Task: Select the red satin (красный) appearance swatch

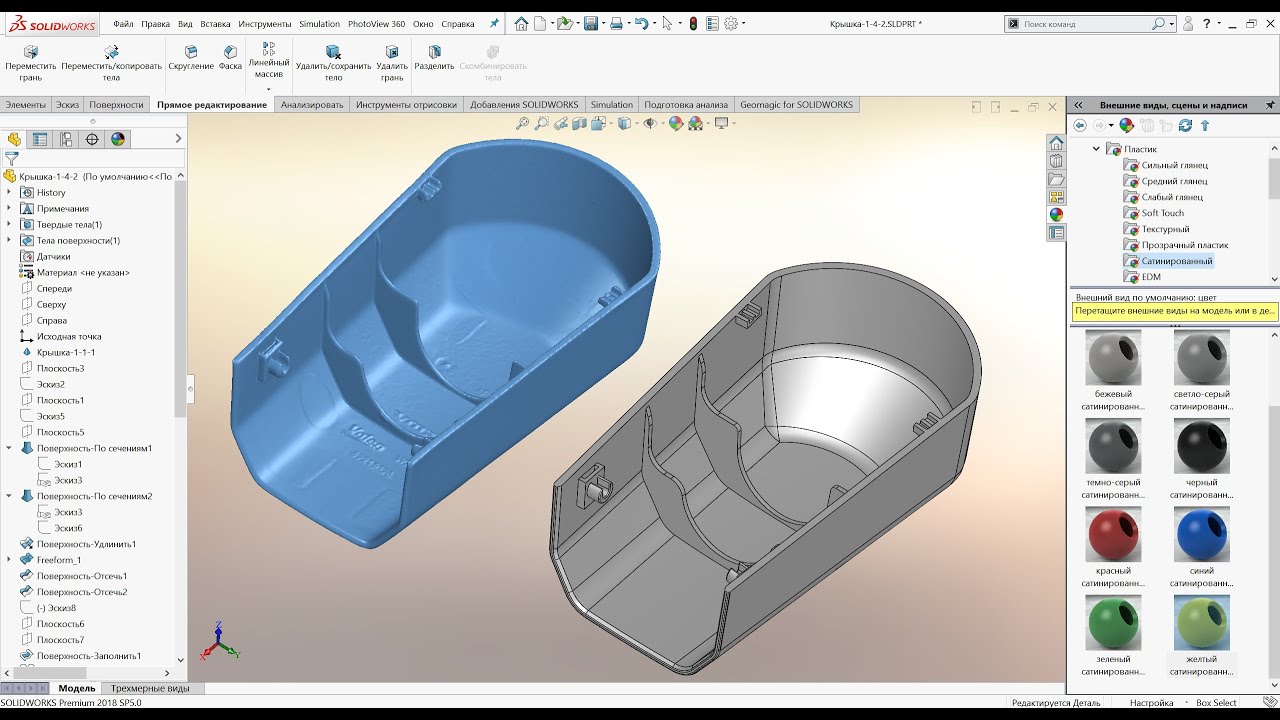Action: [x=1113, y=534]
